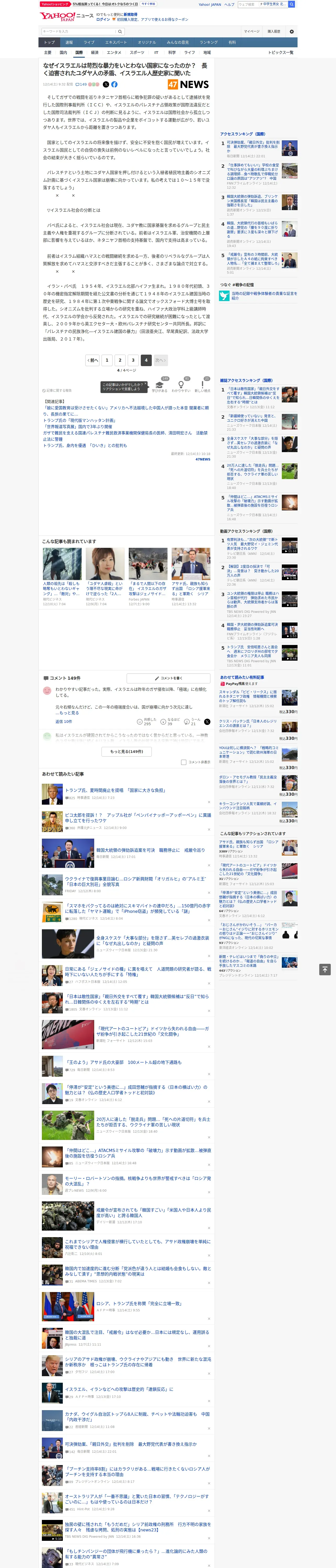Share first comment on X
Image resolution: width=336 pixels, height=1568 pixels.
pos(207,721)
